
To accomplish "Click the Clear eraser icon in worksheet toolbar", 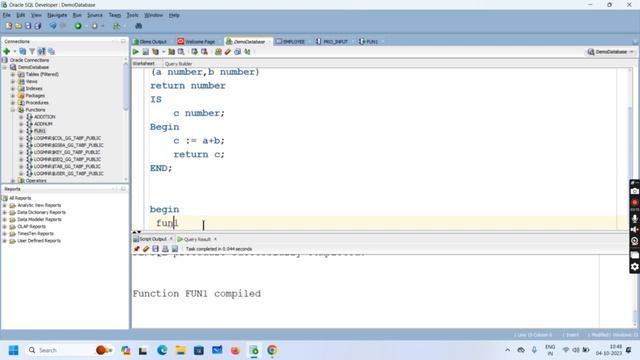I will click(x=228, y=52).
